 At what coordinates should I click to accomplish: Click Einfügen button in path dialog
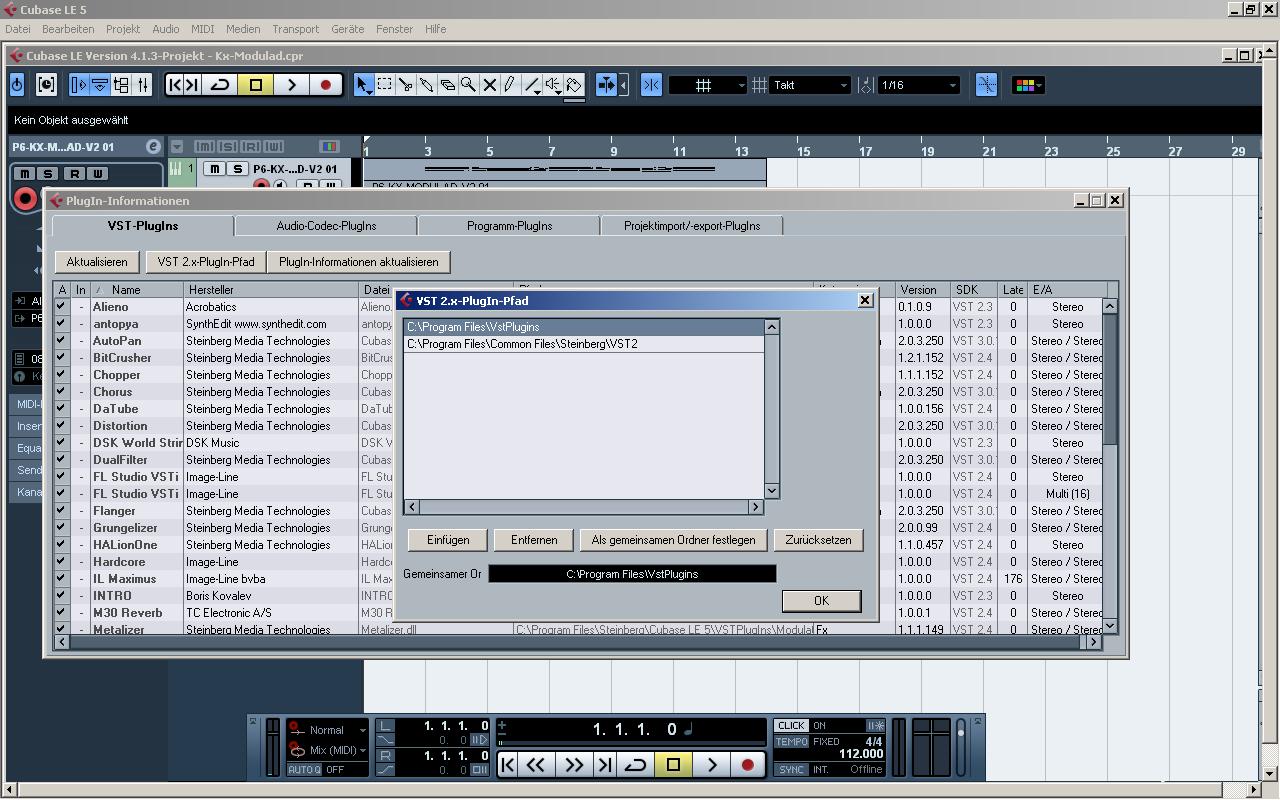point(448,540)
